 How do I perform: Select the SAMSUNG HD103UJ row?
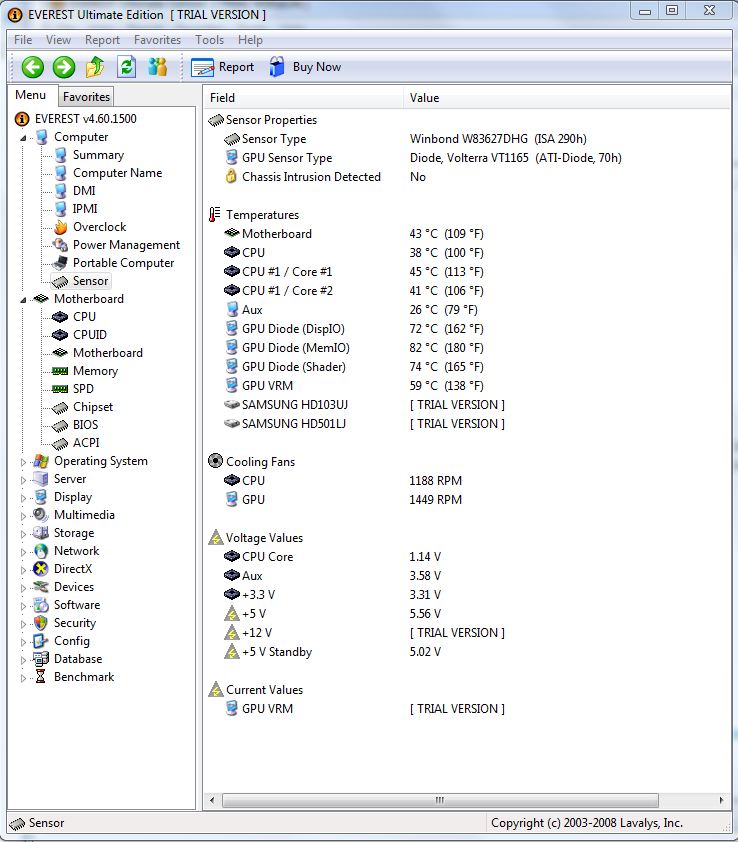point(295,404)
